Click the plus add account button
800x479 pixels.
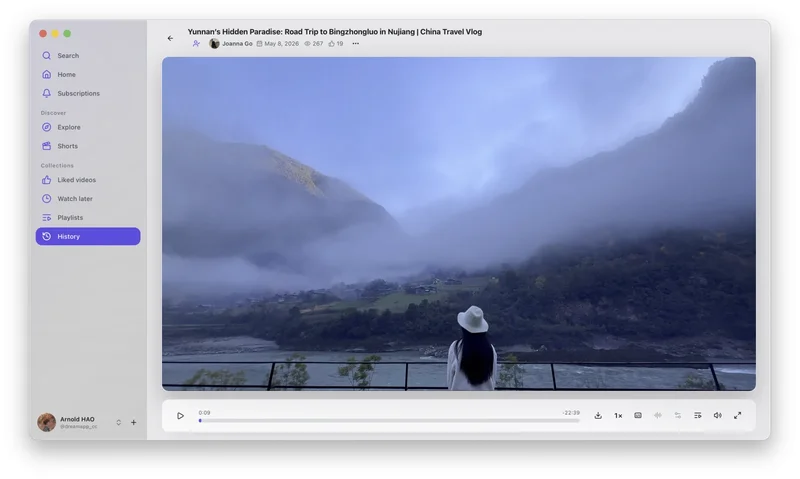[134, 422]
